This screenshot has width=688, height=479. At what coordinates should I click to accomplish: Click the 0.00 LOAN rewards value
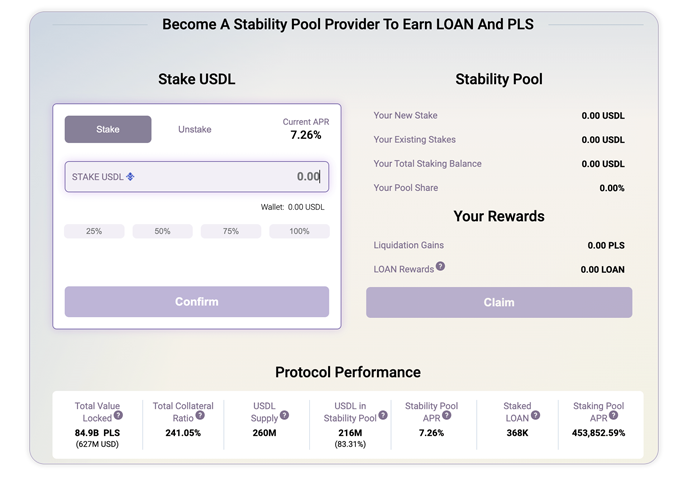point(602,270)
